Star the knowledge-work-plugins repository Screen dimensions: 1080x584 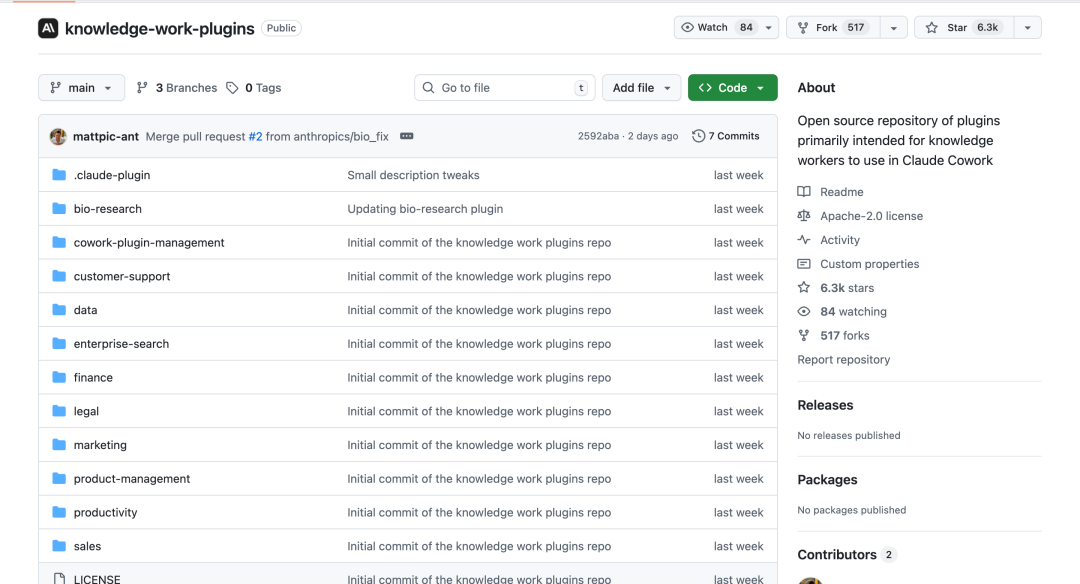point(959,28)
